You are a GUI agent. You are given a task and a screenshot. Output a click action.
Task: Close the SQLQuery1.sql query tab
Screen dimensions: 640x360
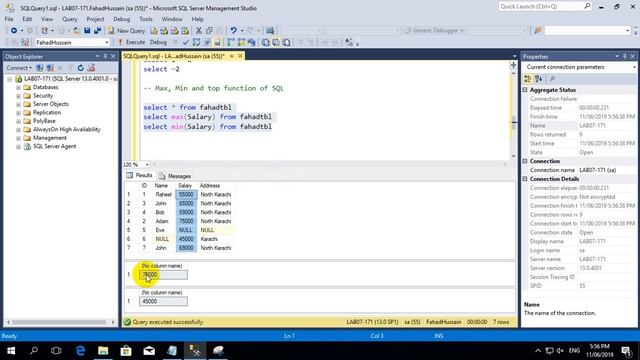point(240,56)
